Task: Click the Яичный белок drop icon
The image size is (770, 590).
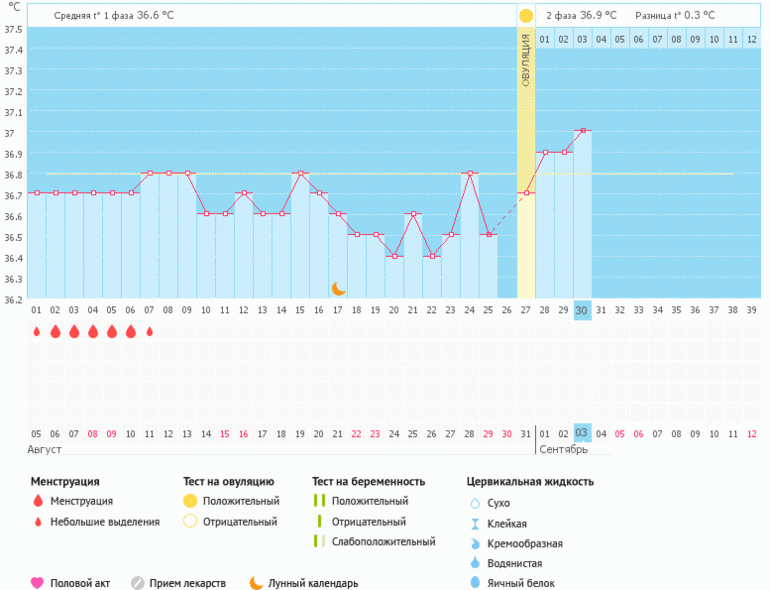Action: 475,583
